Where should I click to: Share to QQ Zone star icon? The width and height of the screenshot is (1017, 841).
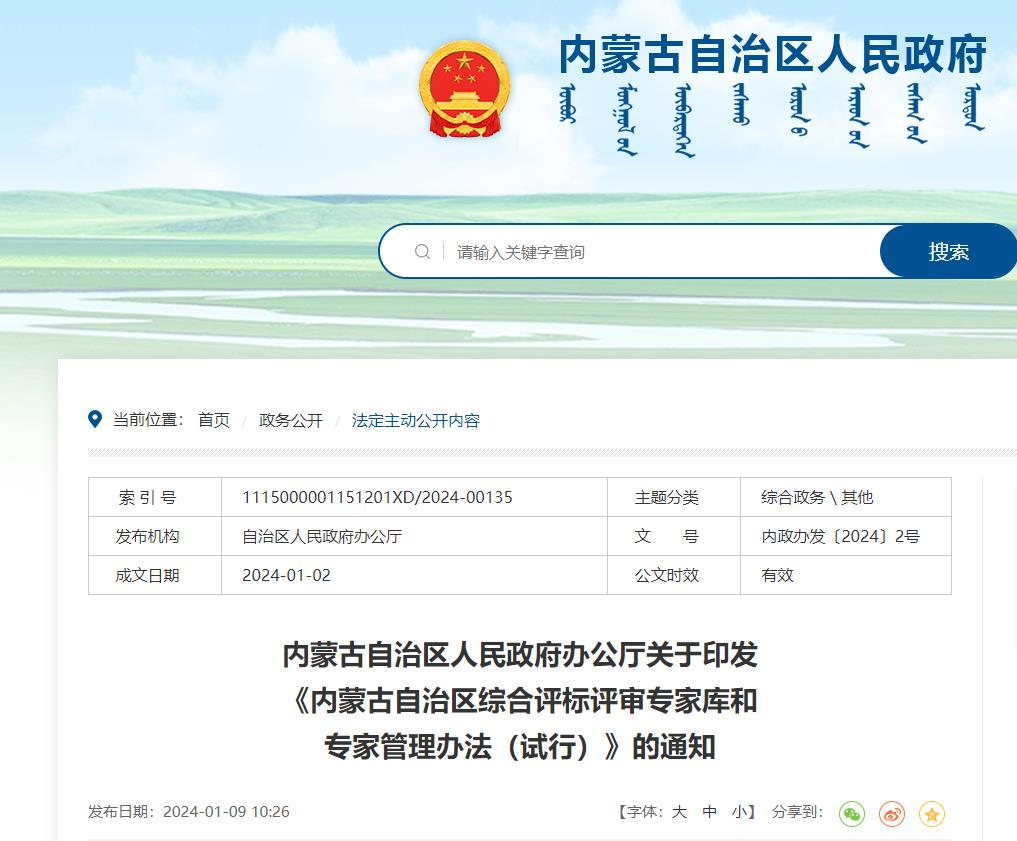931,814
